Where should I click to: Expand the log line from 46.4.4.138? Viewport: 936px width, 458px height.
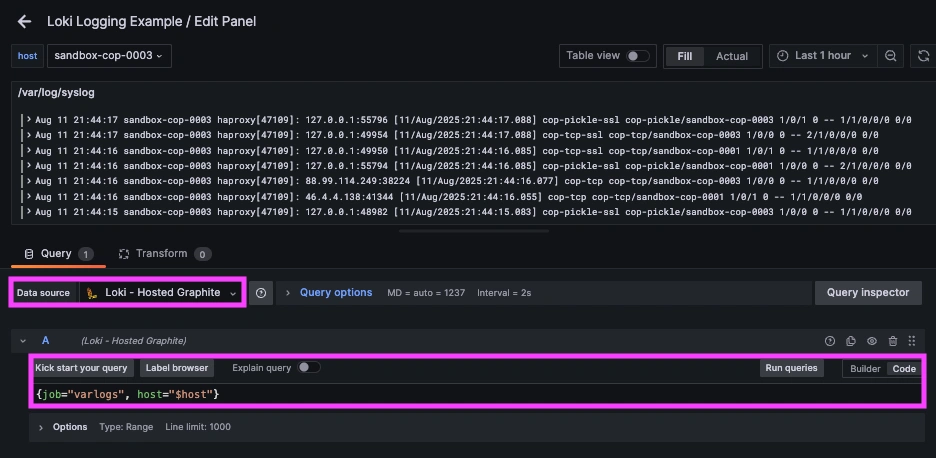coord(28,196)
